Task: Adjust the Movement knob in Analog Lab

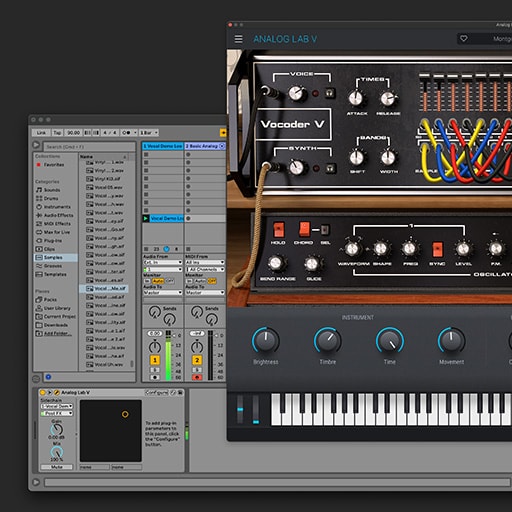Action: click(451, 340)
